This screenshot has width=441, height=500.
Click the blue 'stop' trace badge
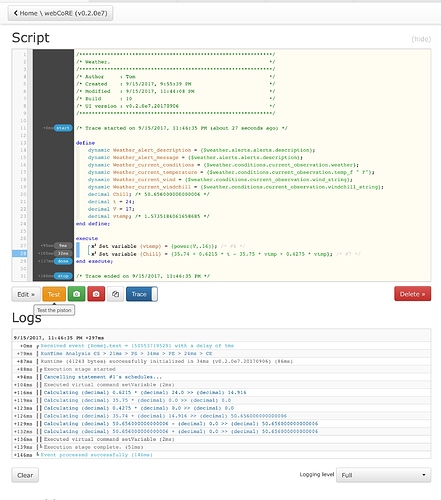pyautogui.click(x=63, y=276)
